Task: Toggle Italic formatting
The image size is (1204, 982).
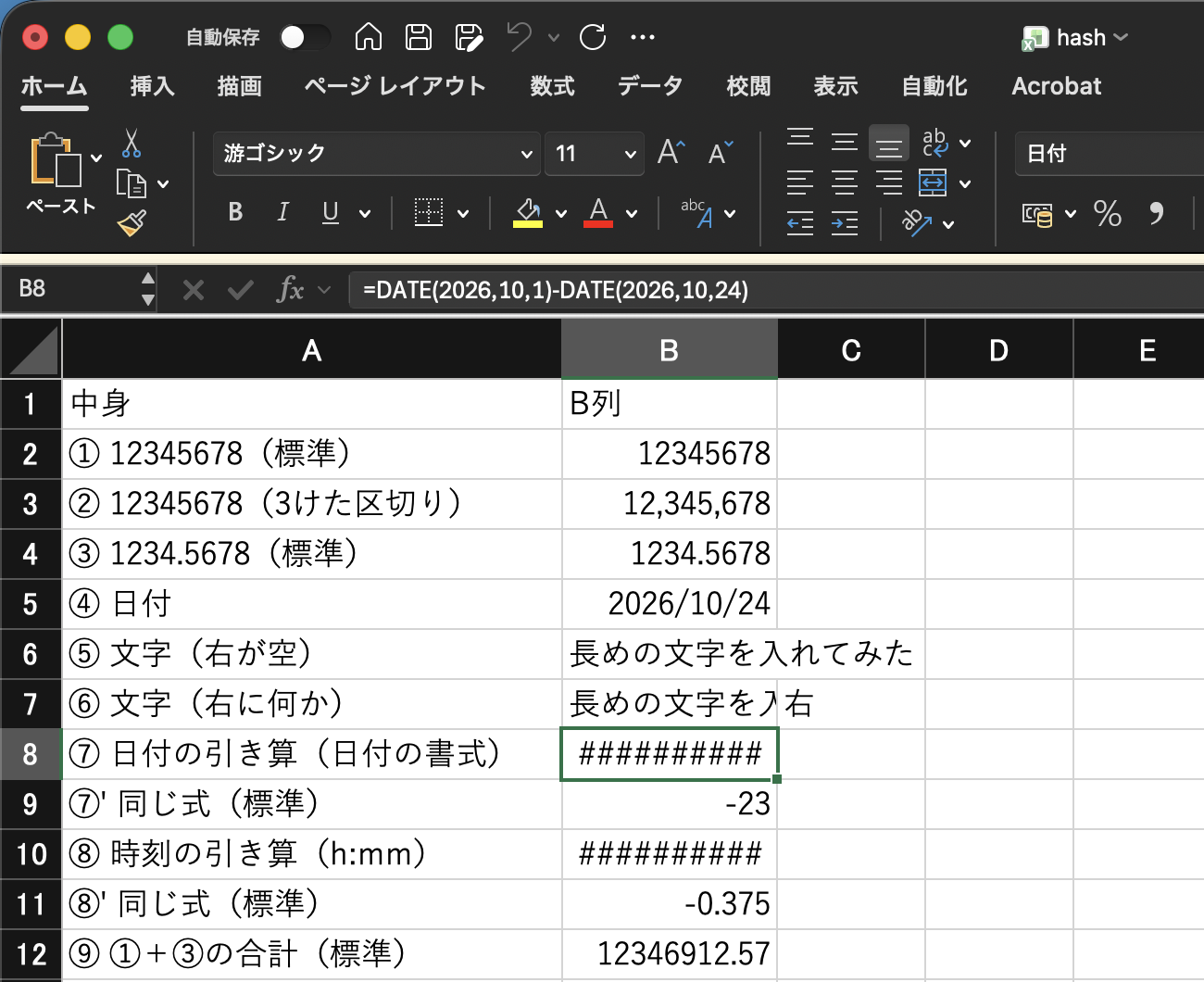Action: (x=283, y=212)
